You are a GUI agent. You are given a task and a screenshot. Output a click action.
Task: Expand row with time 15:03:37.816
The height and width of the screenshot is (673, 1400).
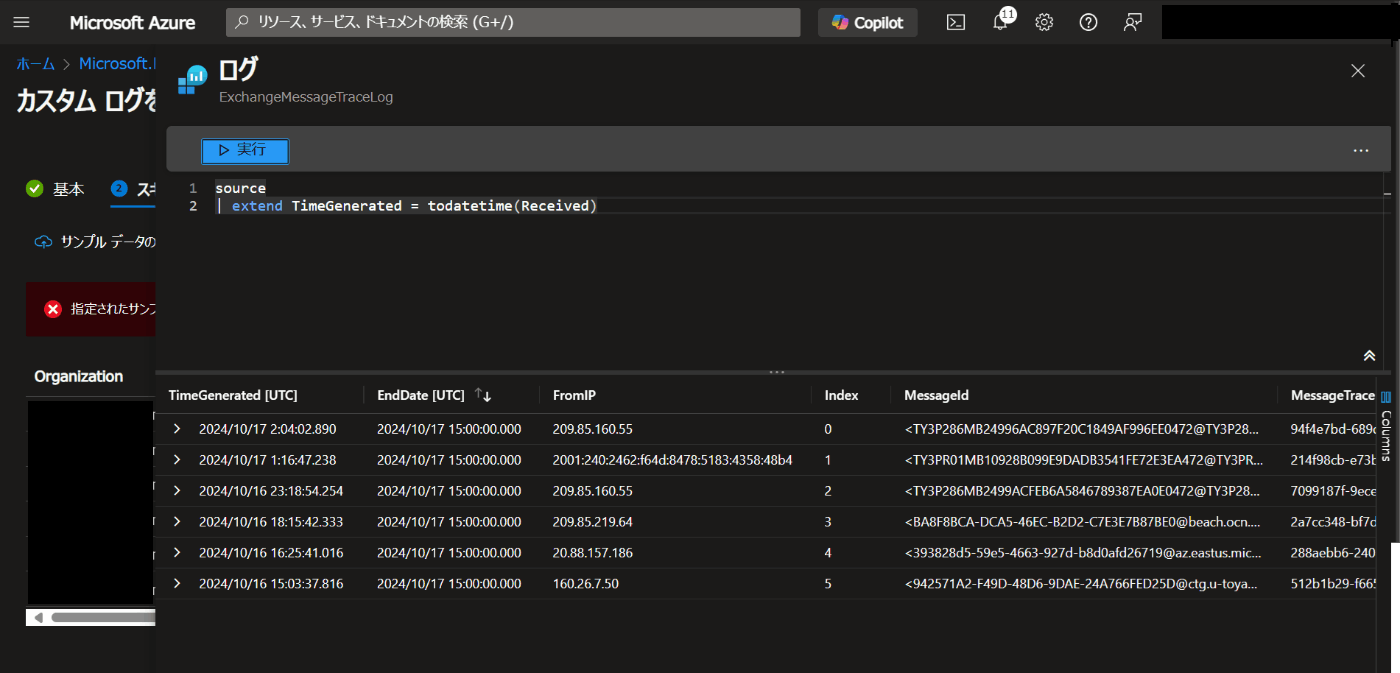(x=177, y=584)
